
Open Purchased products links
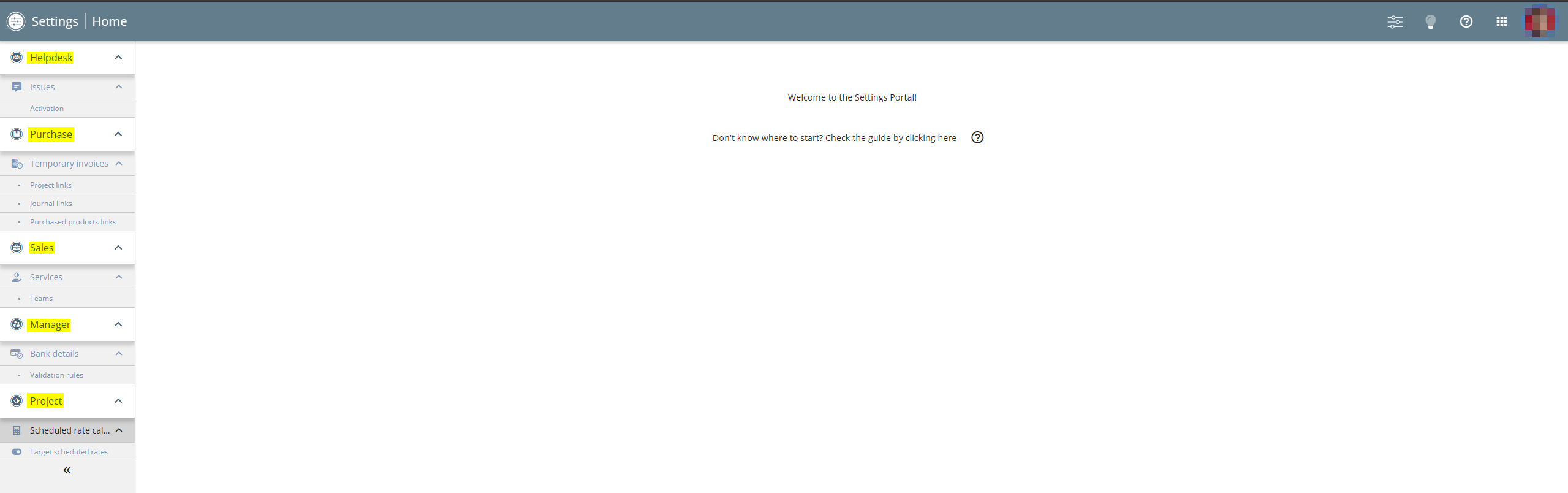[x=73, y=222]
